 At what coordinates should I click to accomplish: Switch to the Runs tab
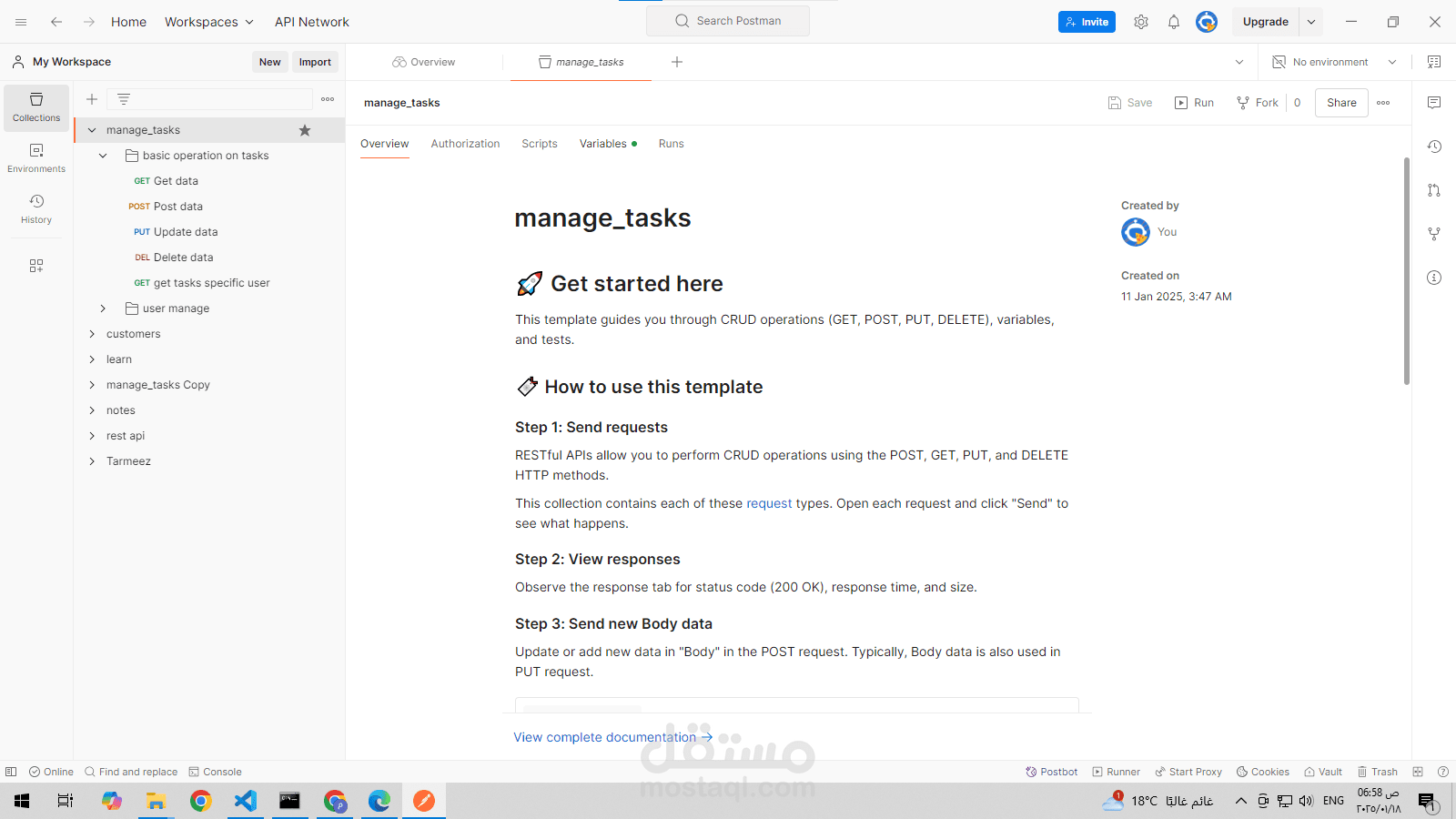point(672,144)
